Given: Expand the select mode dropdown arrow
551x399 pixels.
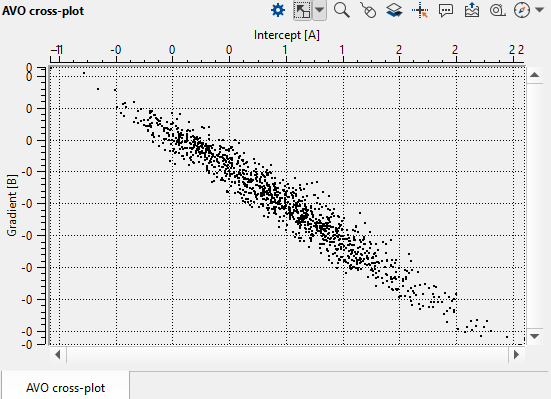Looking at the screenshot, I should [319, 11].
